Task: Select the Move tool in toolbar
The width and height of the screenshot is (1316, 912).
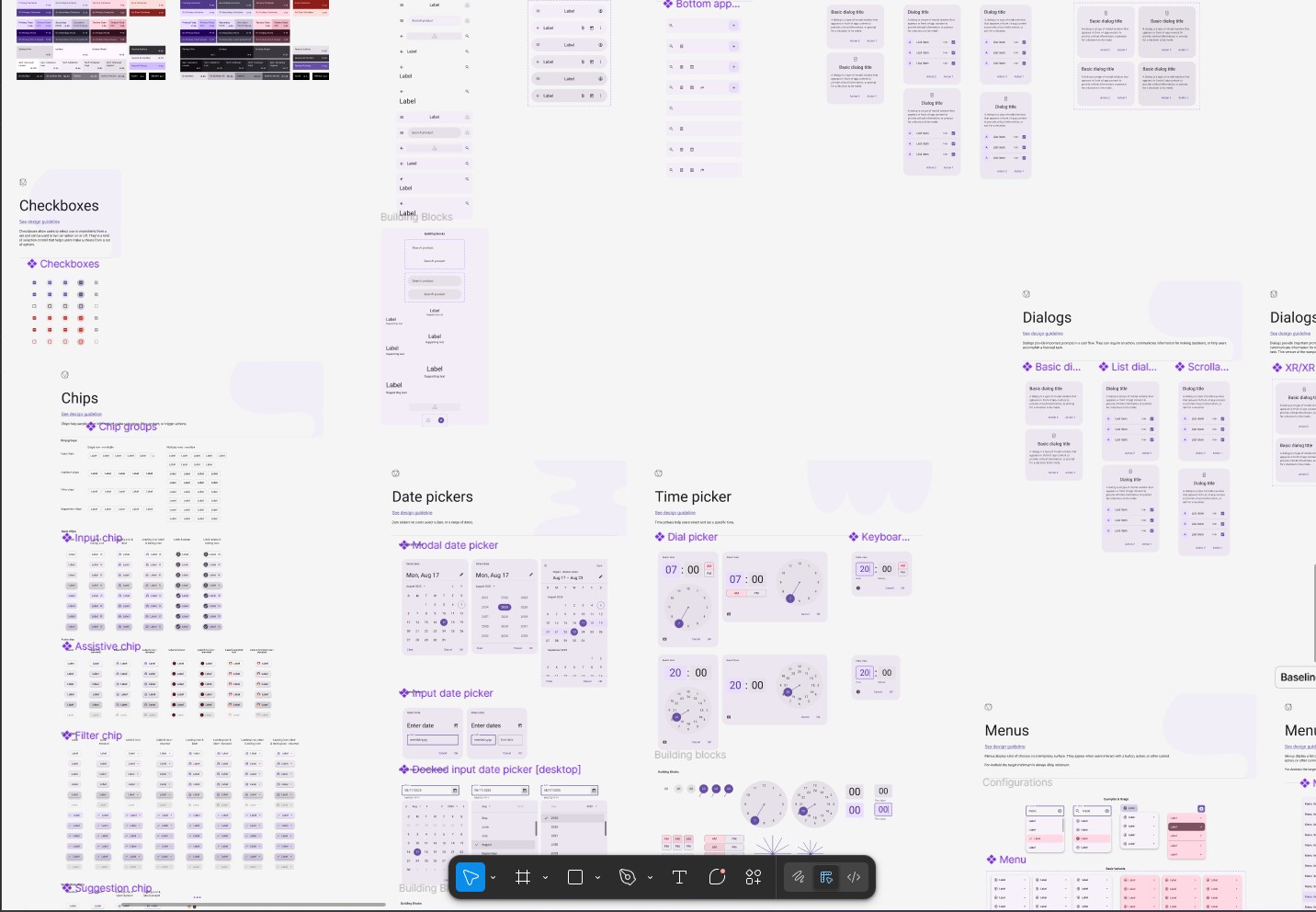Action: click(471, 877)
